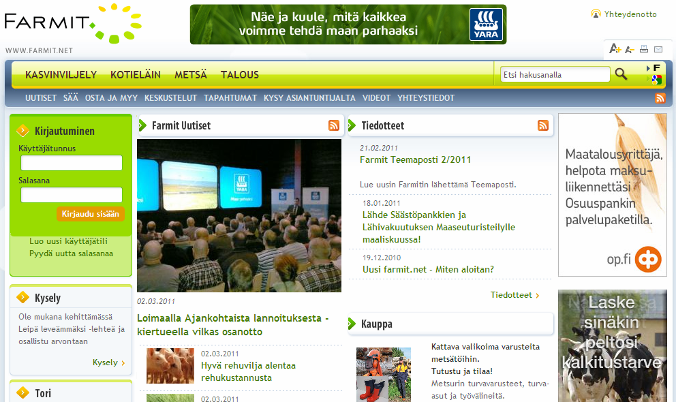Click the Kirjautuminen diamond icon
Image resolution: width=676 pixels, height=402 pixels.
[22, 131]
